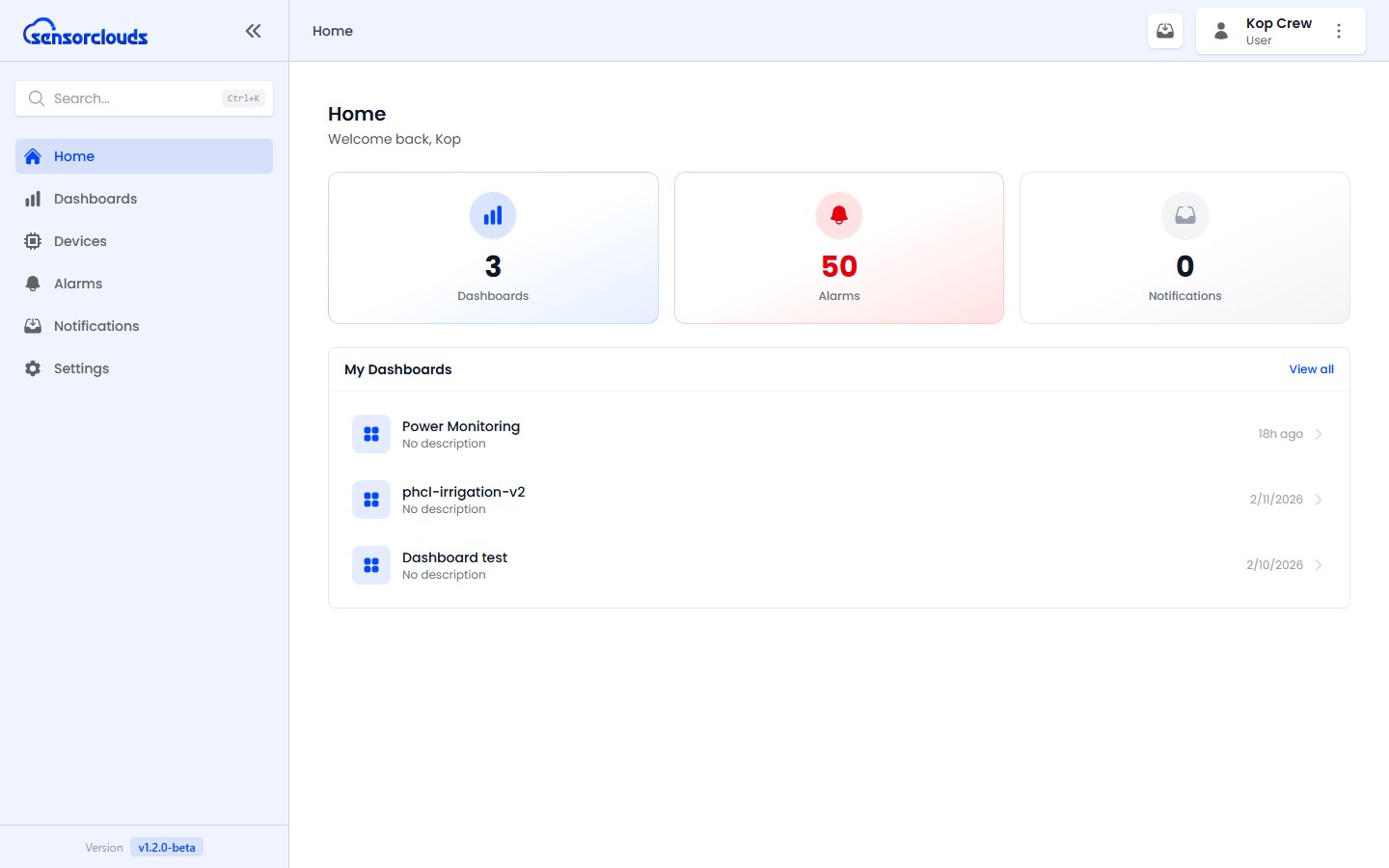Switch to the Home menu item
This screenshot has height=868, width=1389.
73,156
